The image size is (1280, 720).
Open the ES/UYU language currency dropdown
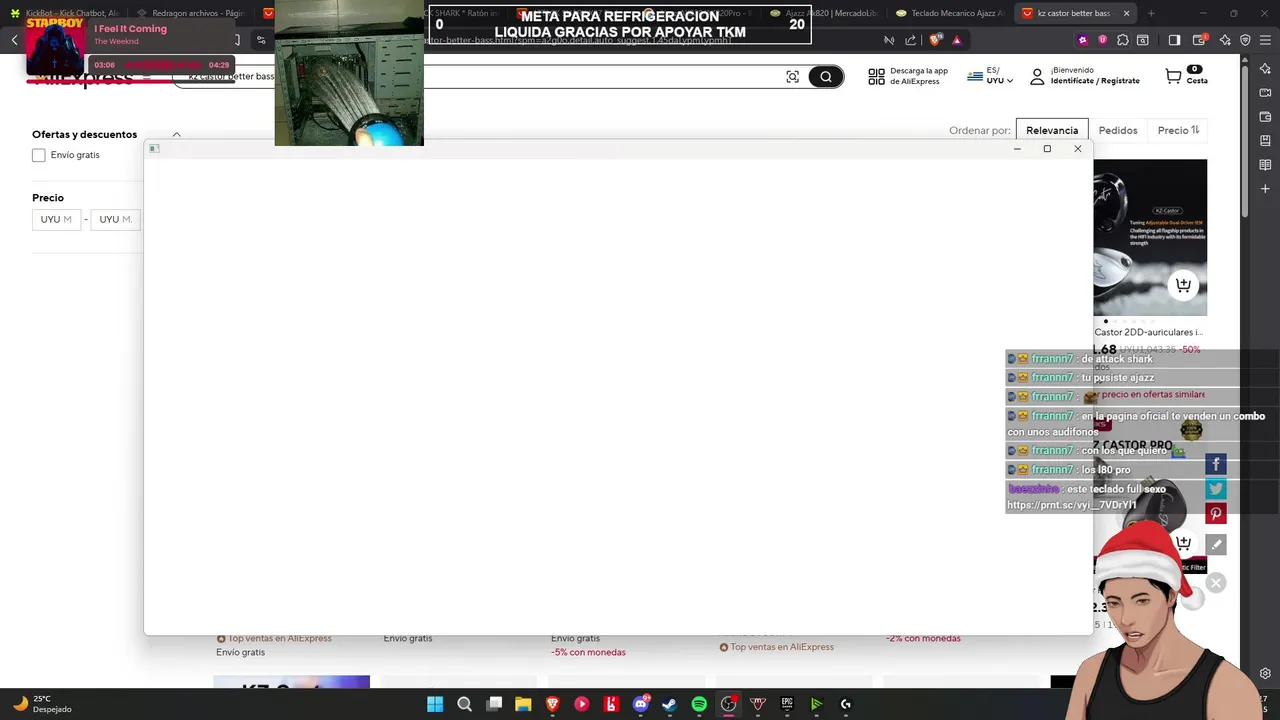(x=990, y=76)
